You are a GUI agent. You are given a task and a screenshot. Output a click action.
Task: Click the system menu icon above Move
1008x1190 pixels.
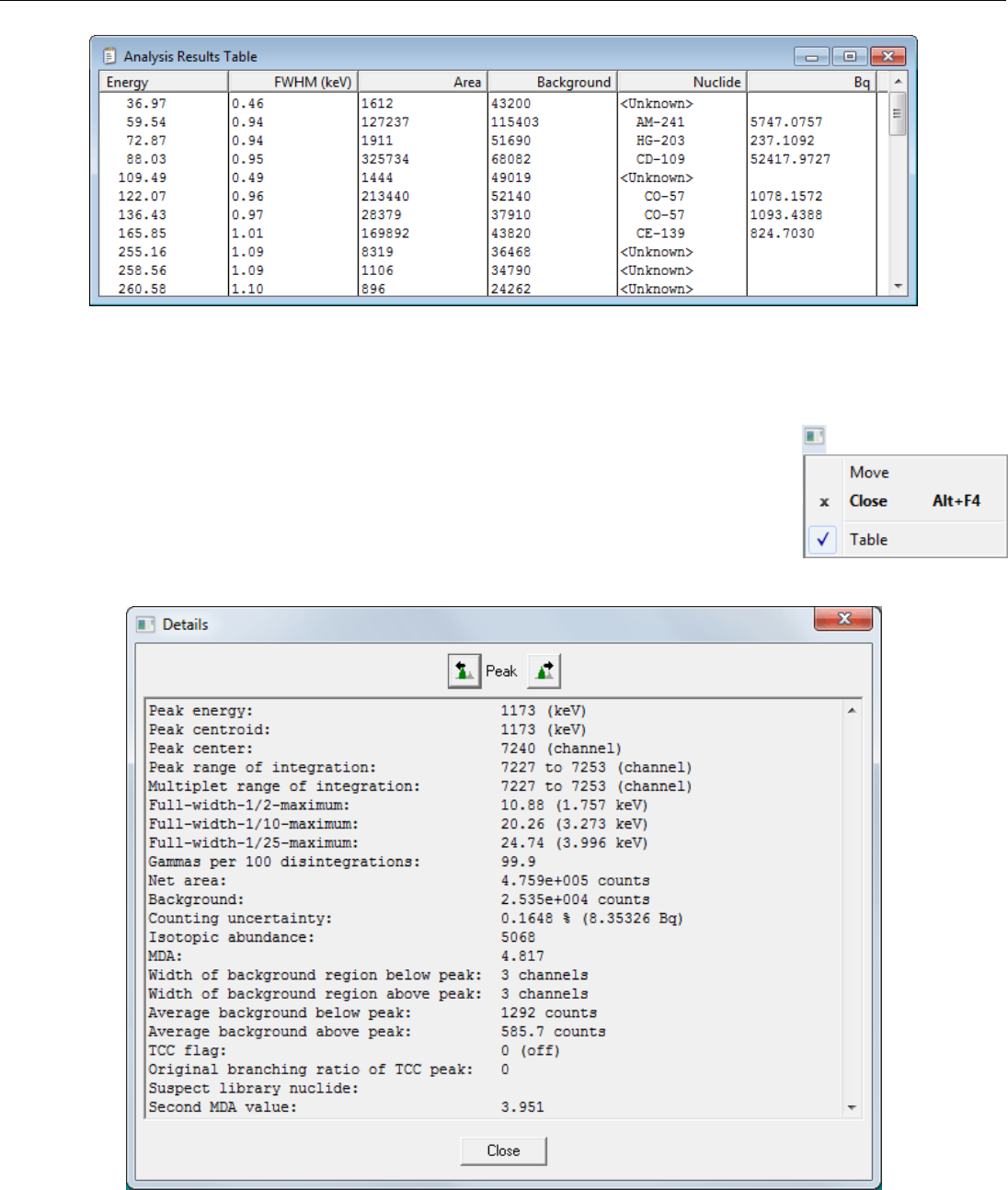(x=814, y=436)
